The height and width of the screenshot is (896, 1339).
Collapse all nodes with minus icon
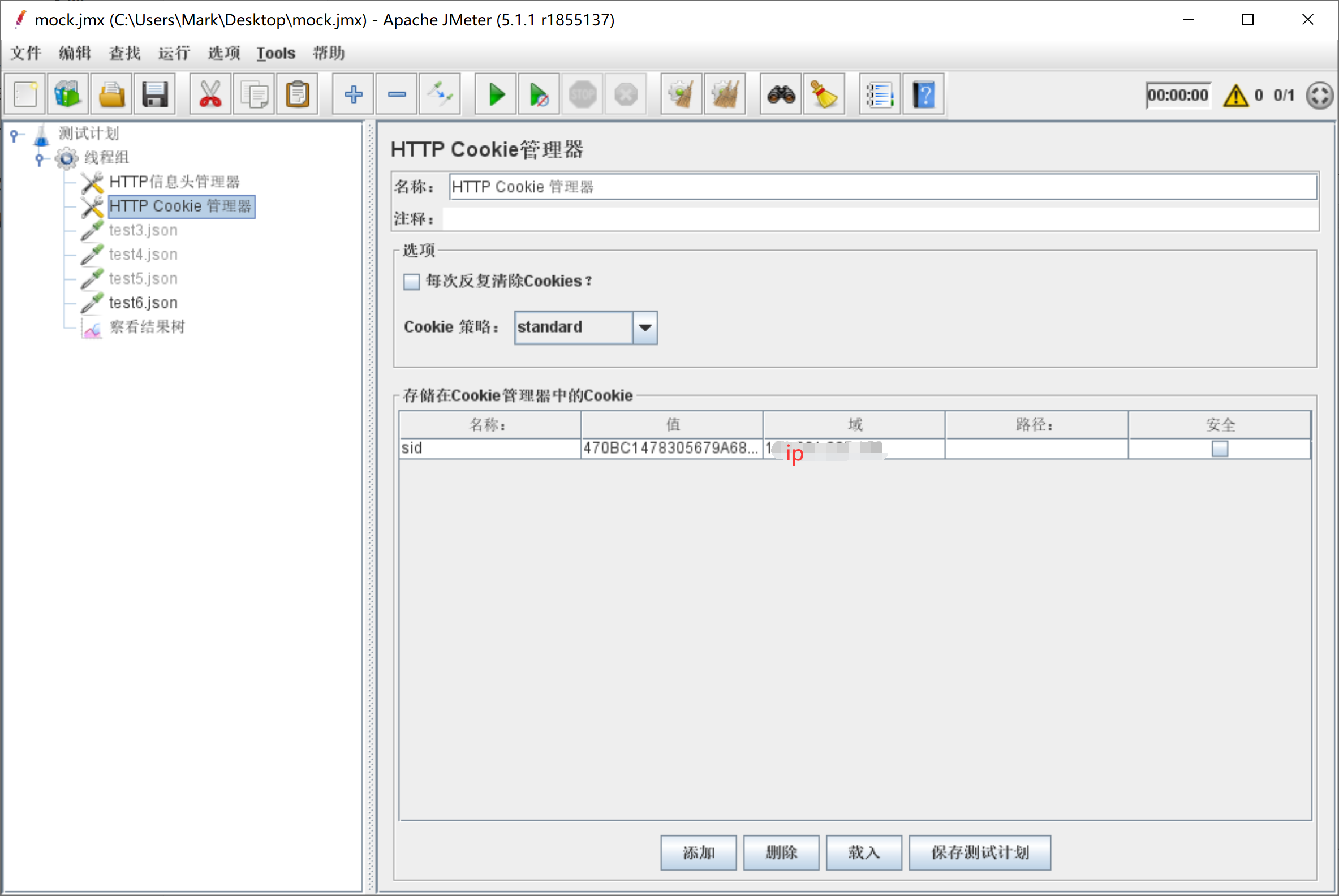pos(397,94)
